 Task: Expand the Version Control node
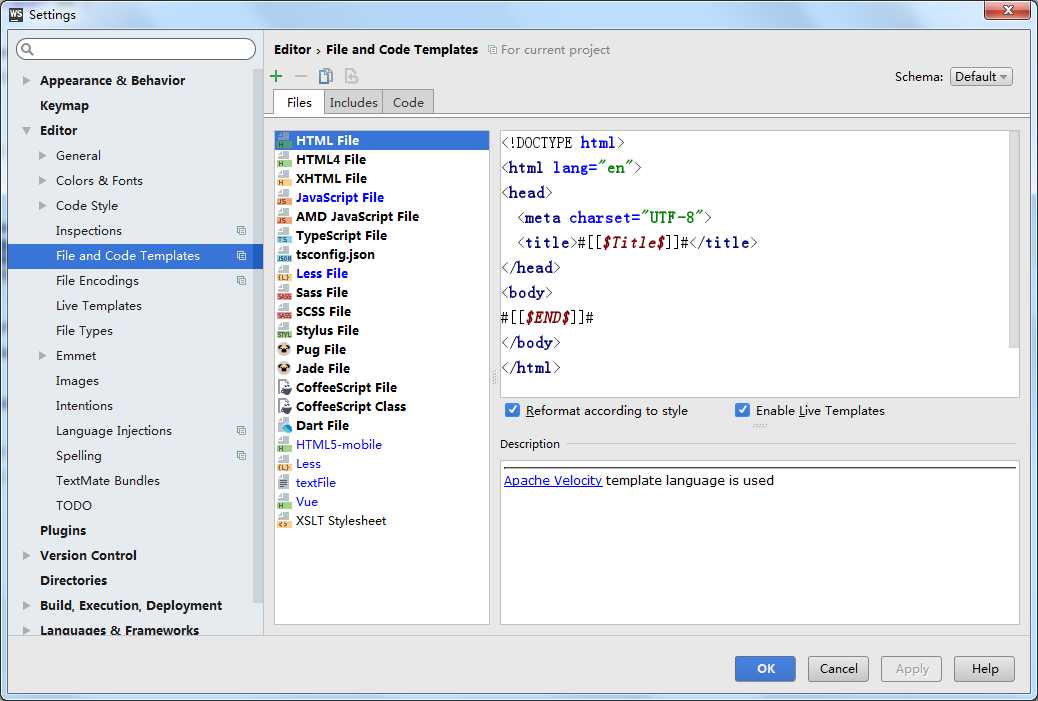[26, 555]
